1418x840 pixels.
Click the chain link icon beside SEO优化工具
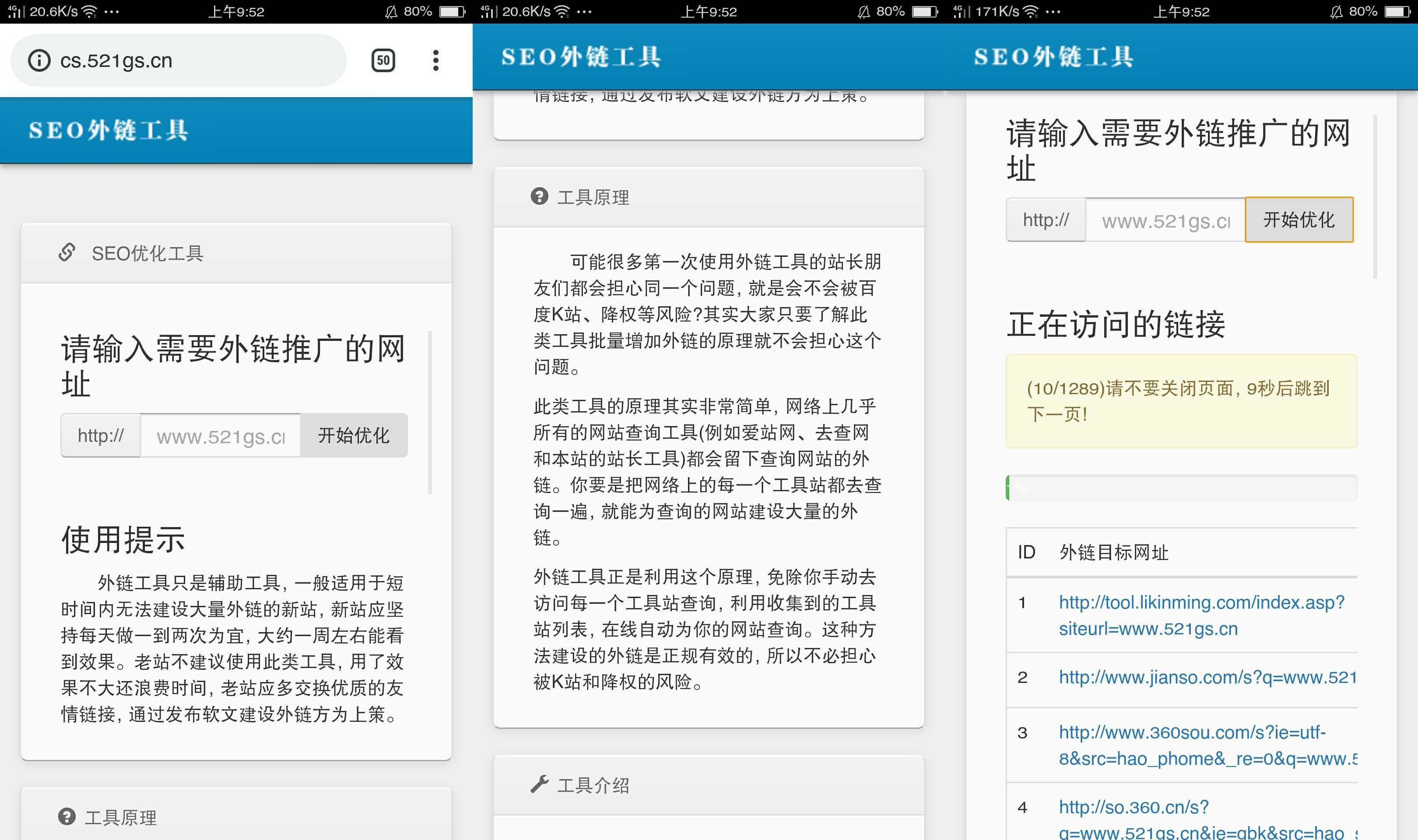click(x=67, y=252)
